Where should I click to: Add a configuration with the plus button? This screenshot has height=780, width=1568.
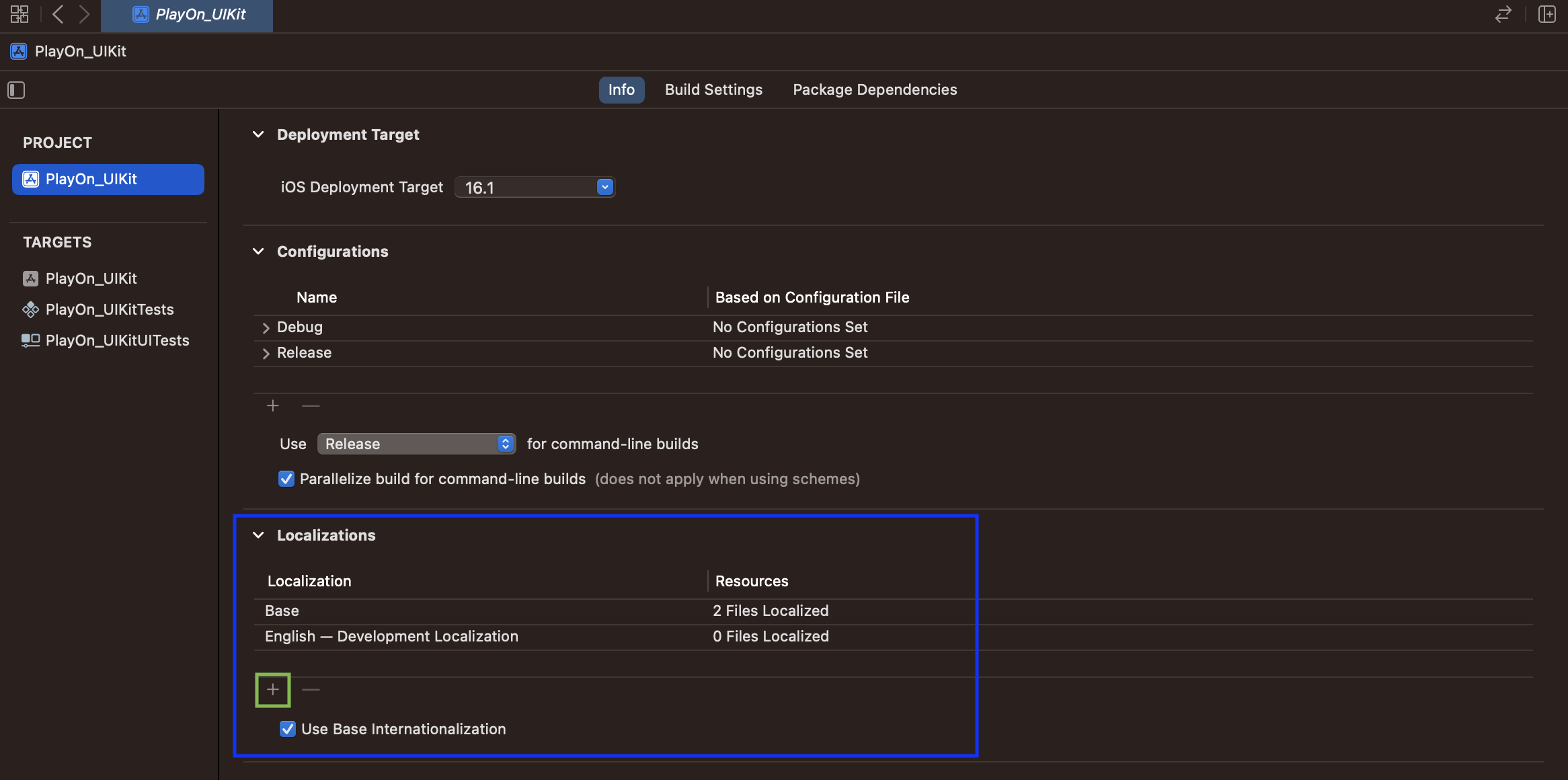272,406
